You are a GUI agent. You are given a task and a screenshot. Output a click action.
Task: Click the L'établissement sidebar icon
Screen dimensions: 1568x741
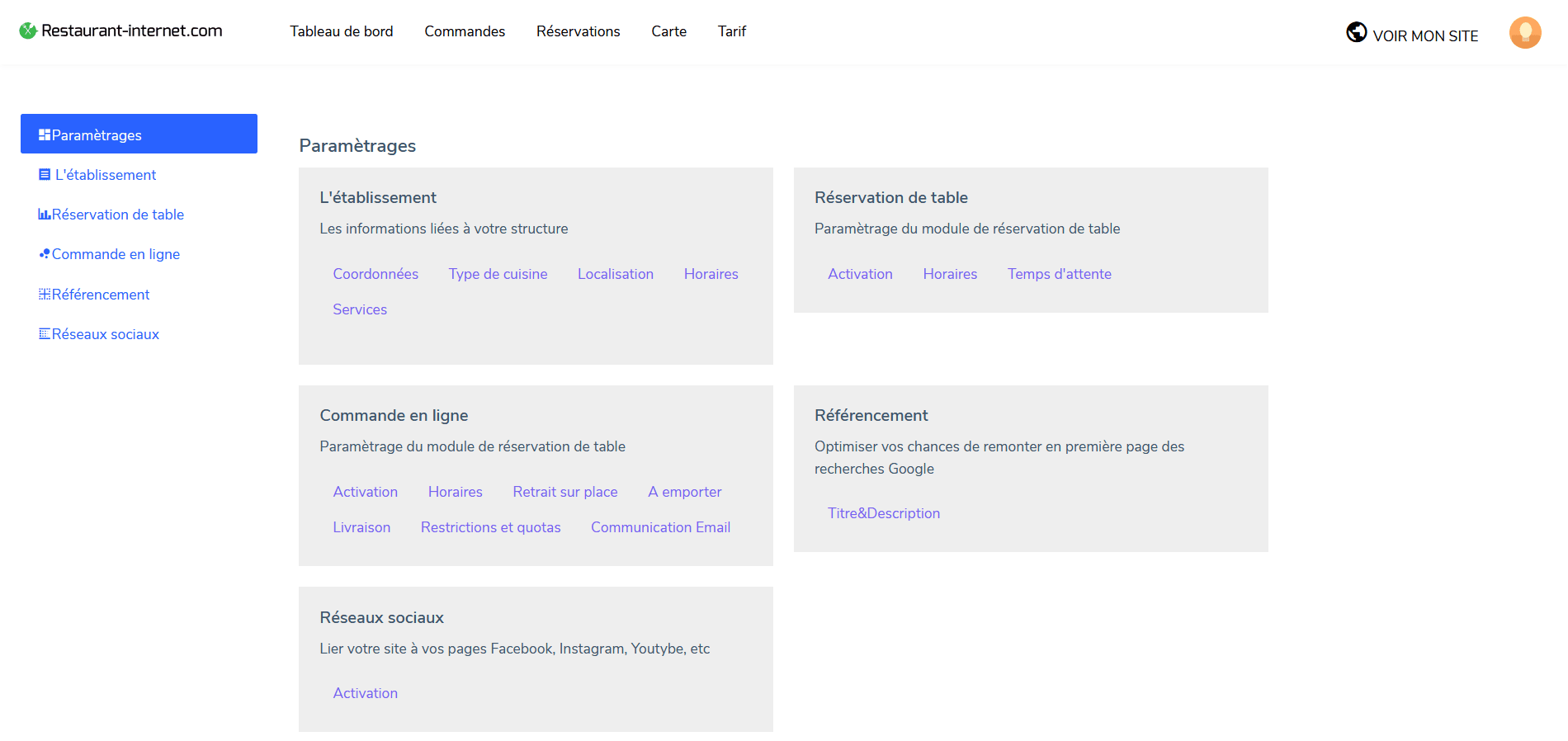coord(45,175)
